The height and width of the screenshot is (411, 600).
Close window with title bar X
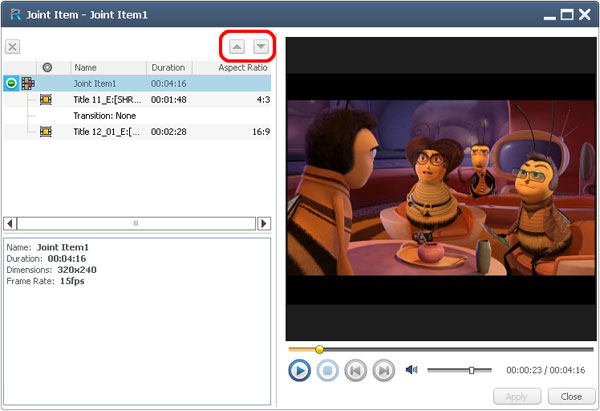tap(585, 15)
